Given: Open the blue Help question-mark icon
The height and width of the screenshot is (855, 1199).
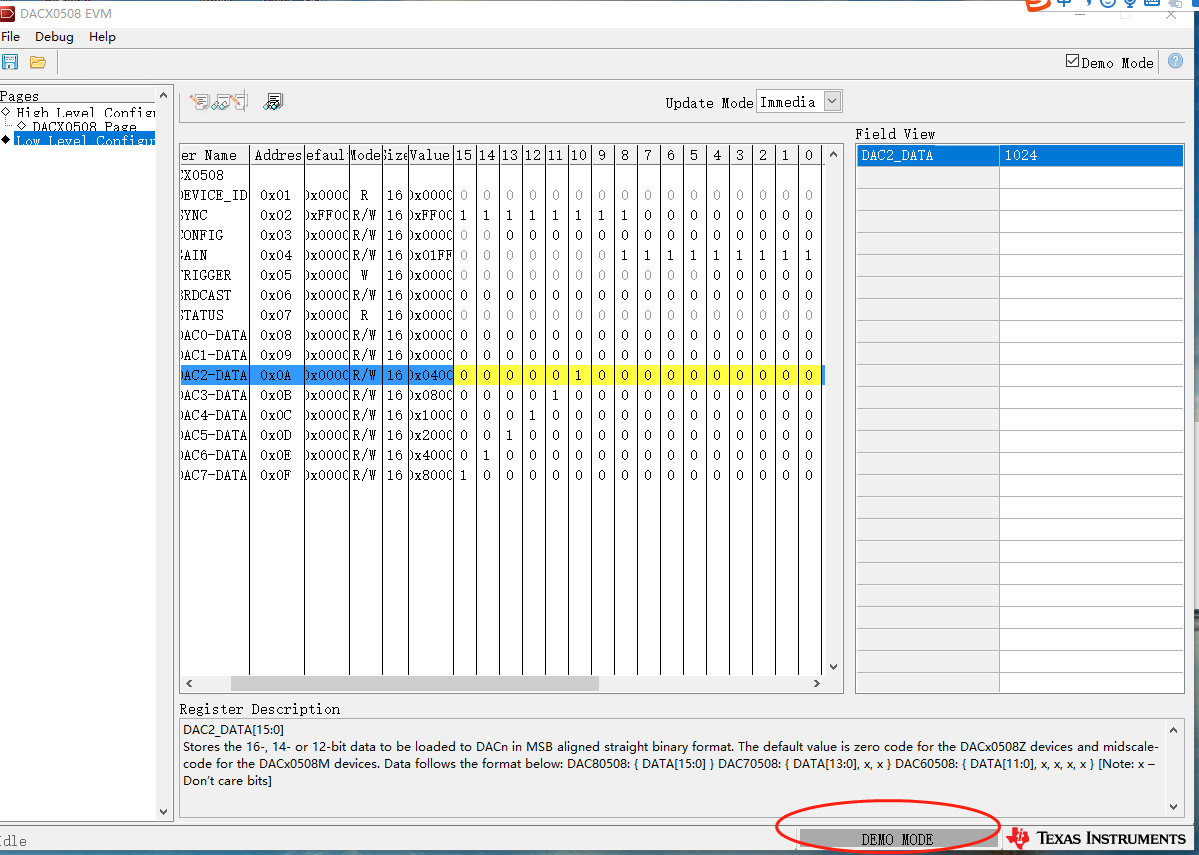Looking at the screenshot, I should tap(1175, 61).
